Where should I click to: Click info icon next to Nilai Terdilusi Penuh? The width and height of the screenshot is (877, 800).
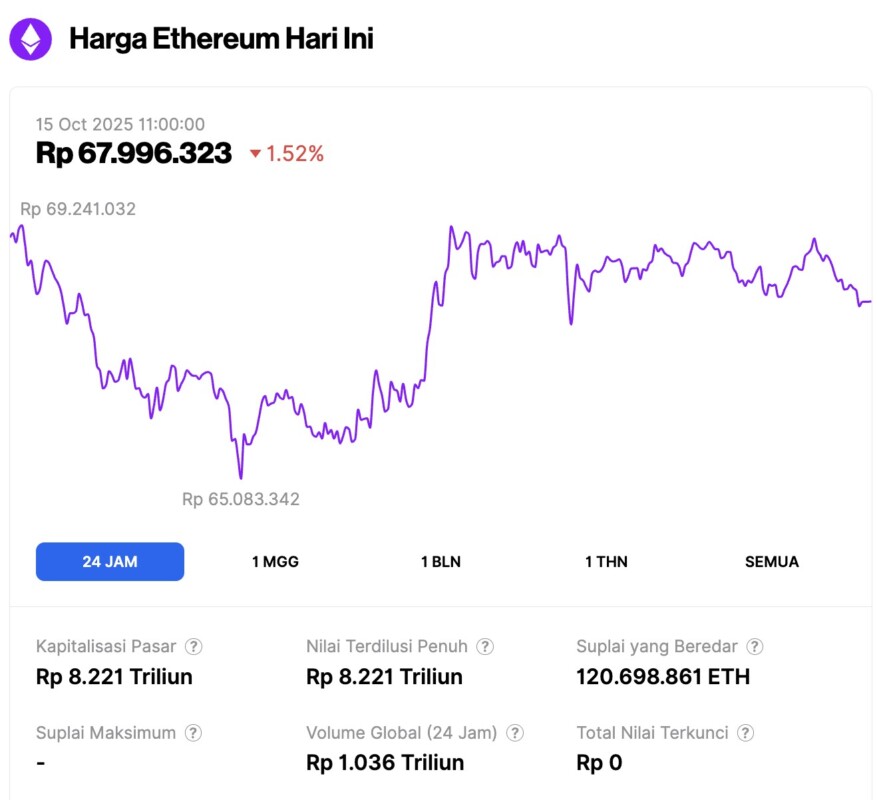485,647
